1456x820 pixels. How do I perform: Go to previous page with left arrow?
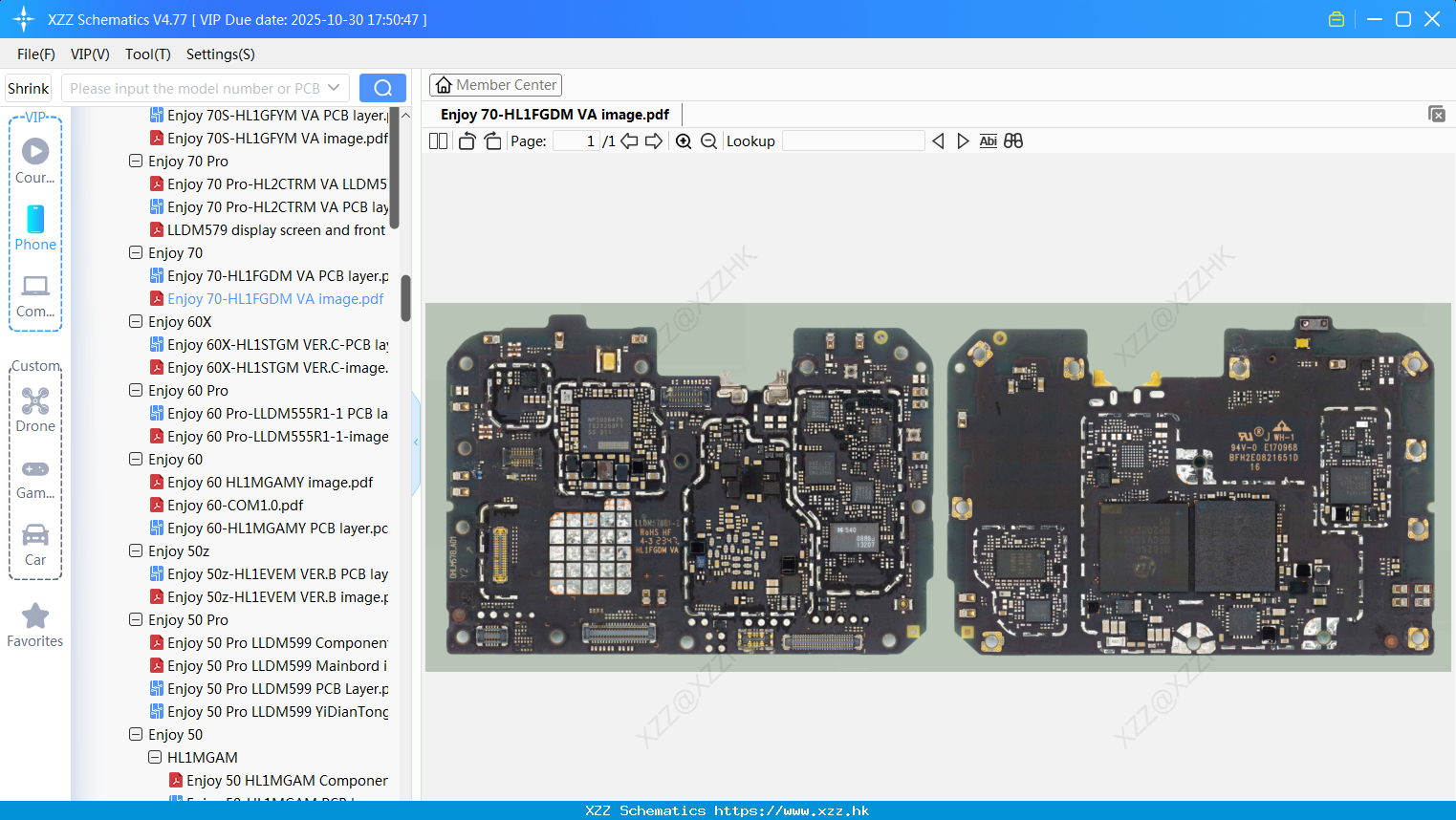pos(629,140)
